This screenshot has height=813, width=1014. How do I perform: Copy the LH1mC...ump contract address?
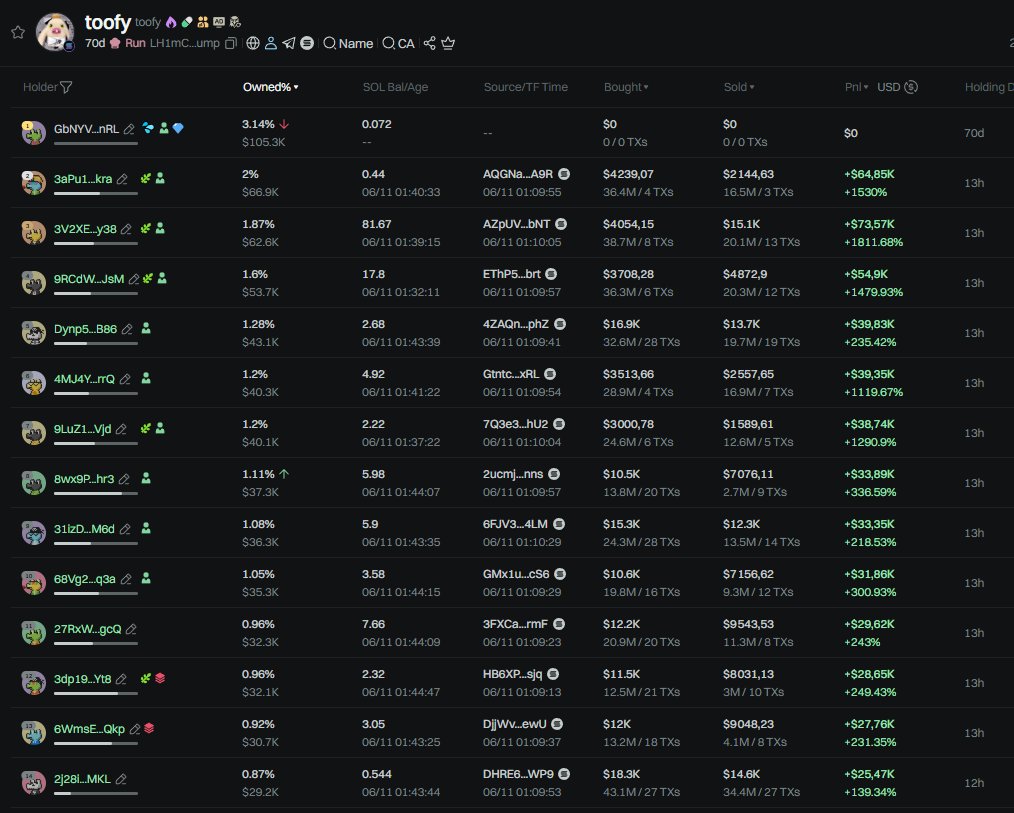(x=230, y=43)
